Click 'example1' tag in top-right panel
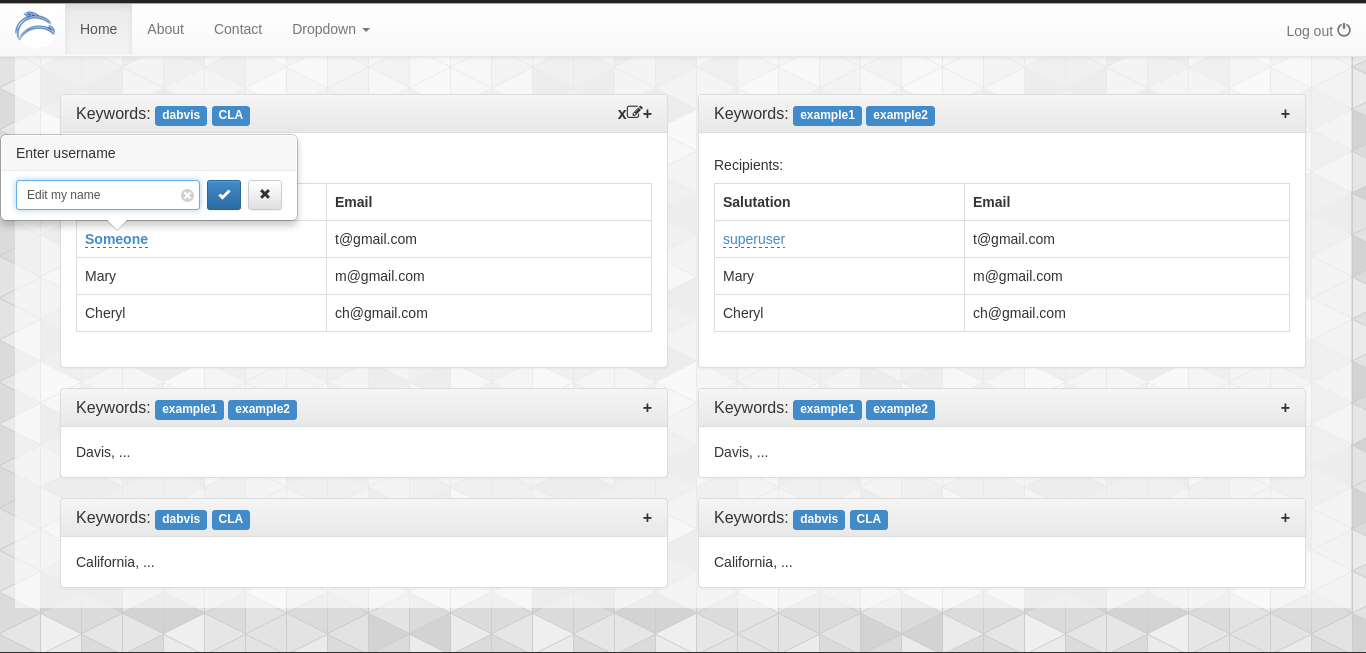 pos(827,115)
